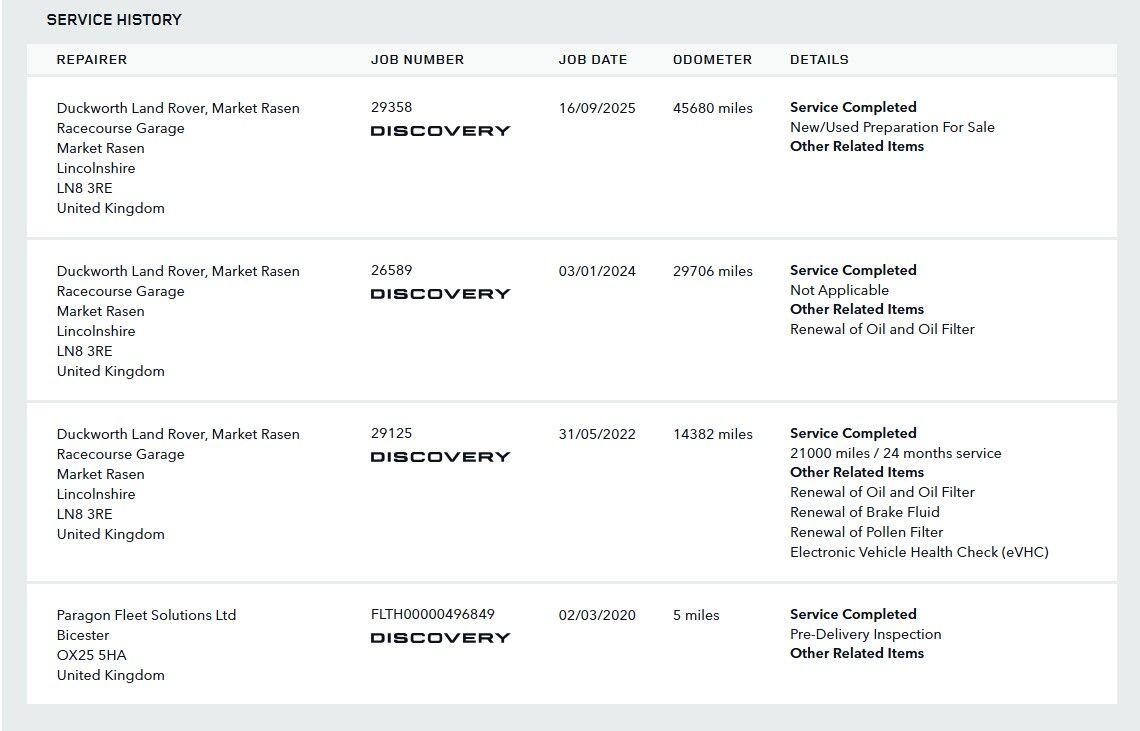The width and height of the screenshot is (1140, 731).
Task: Select job number FLTH00000496849
Action: (432, 614)
